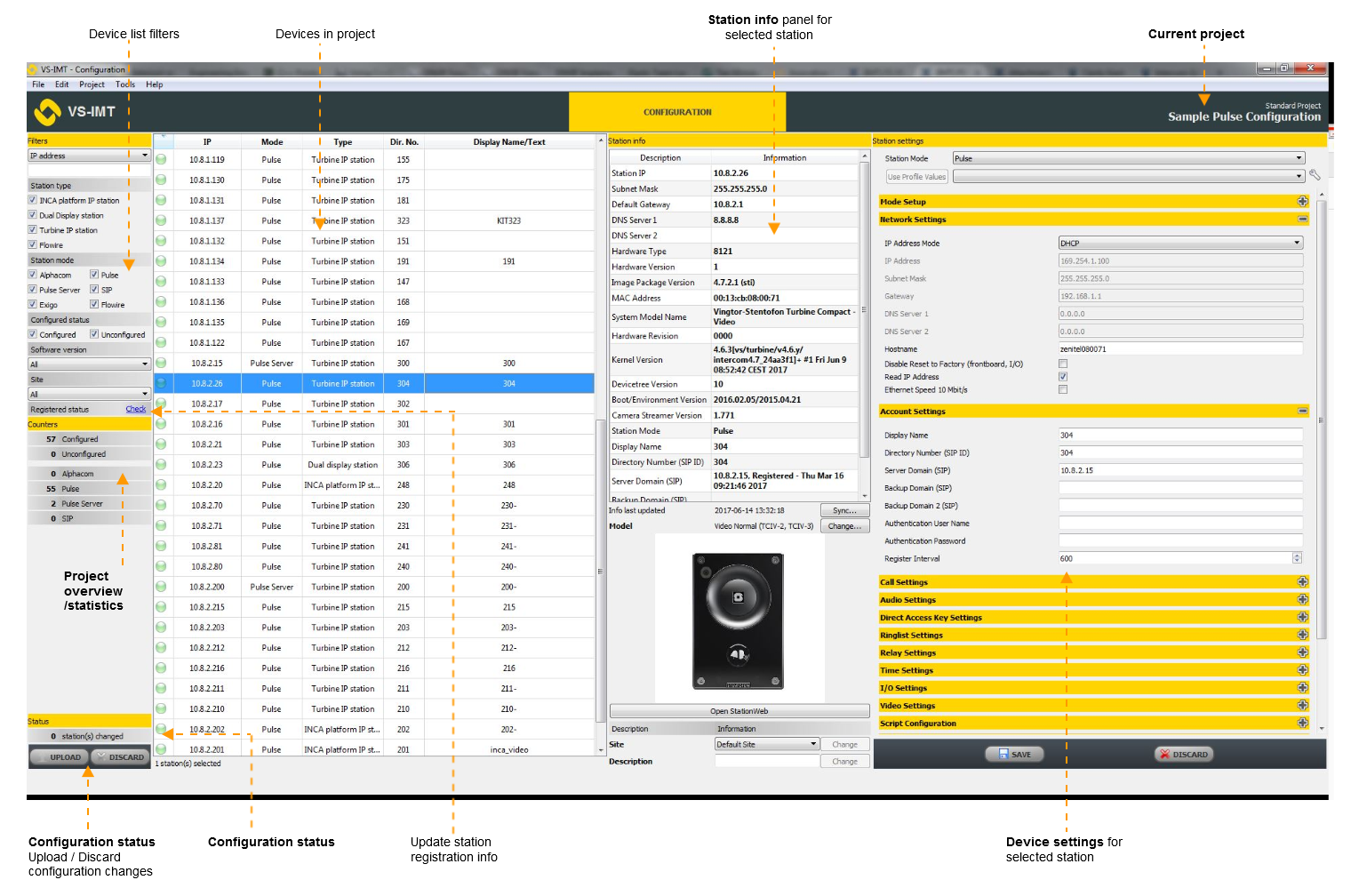Screen dimensions: 1351x896
Task: Collapse Network Settings with minus icon
Action: [1302, 220]
